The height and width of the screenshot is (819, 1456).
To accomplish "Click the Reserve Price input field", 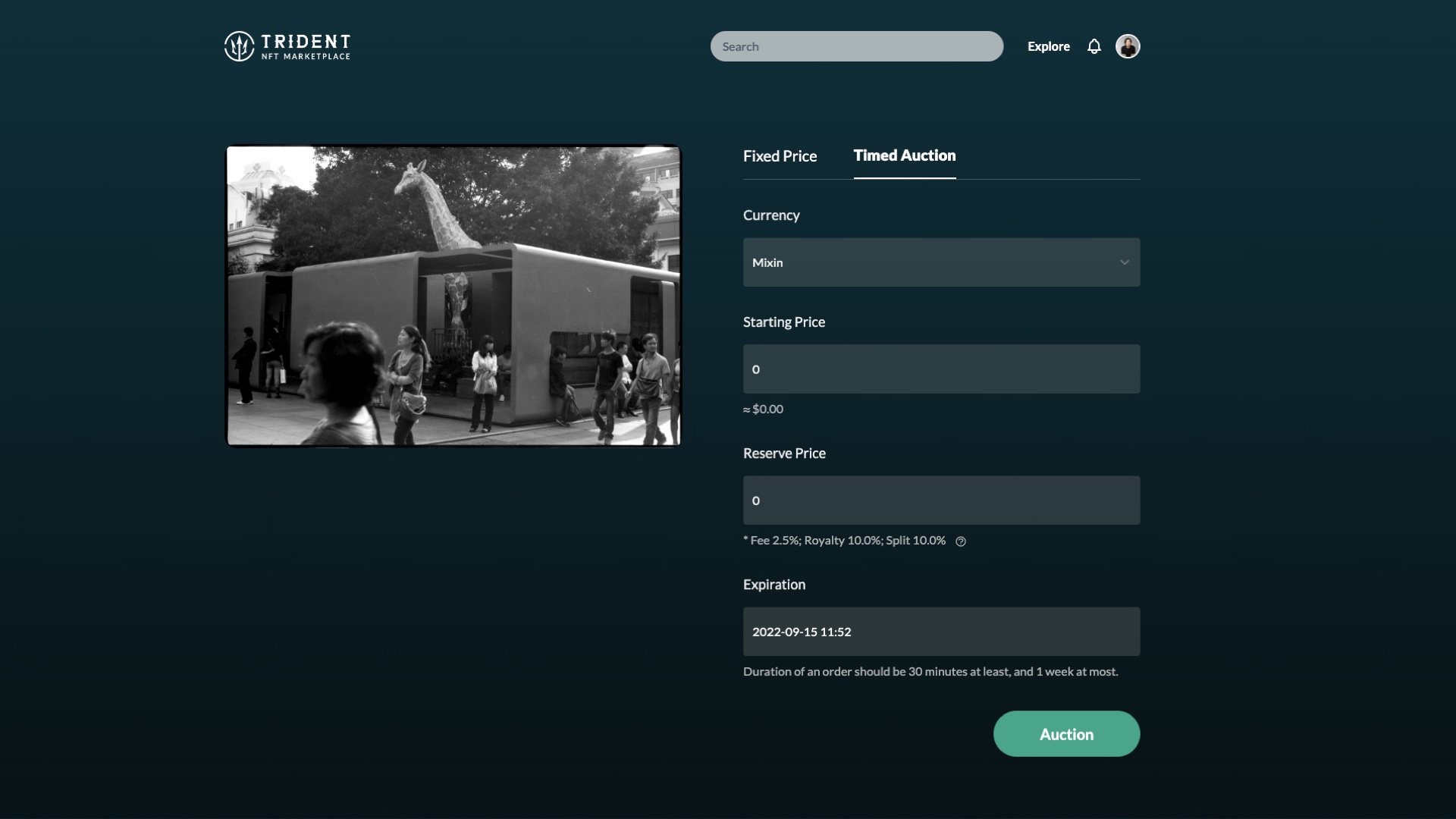I will click(940, 500).
